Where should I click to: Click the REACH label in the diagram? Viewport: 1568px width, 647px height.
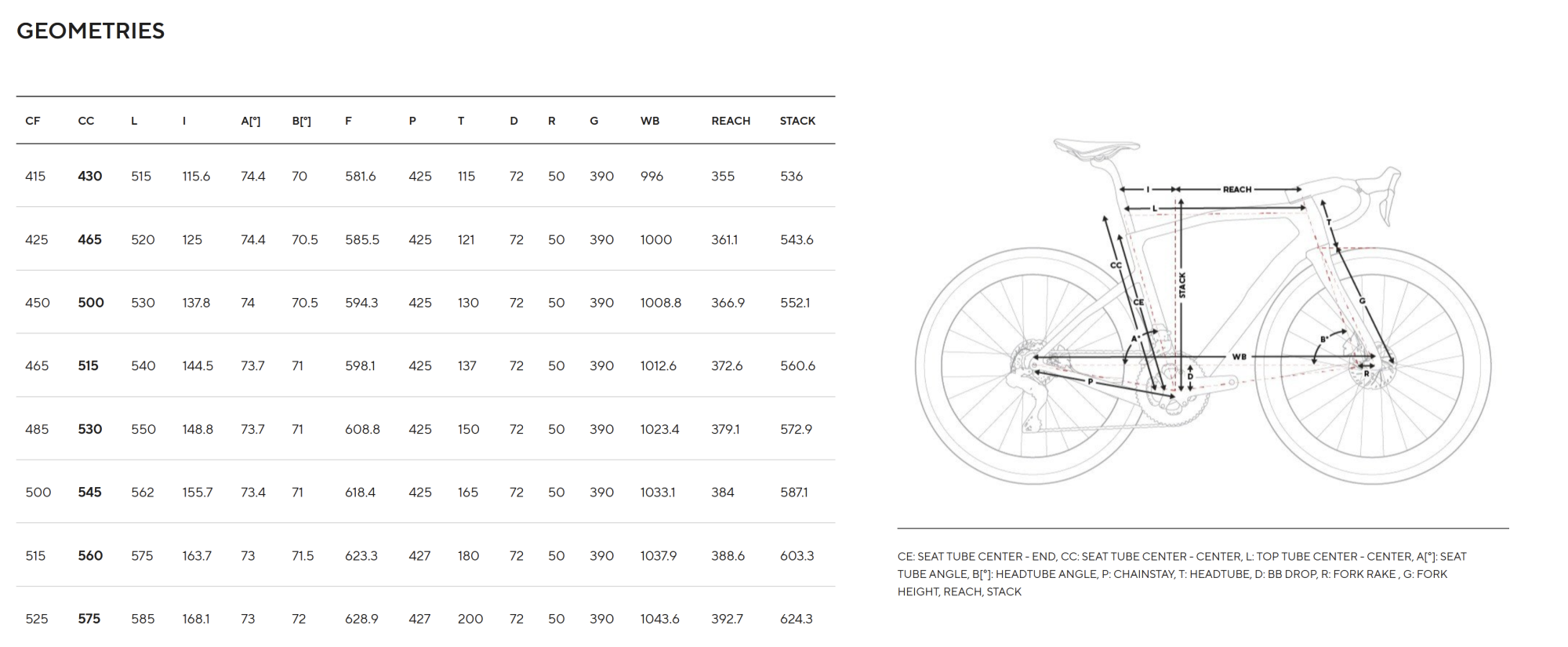[1237, 190]
